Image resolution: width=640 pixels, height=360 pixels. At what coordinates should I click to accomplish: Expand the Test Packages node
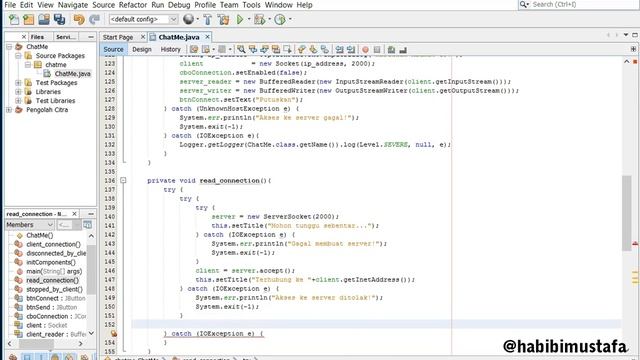(18, 83)
